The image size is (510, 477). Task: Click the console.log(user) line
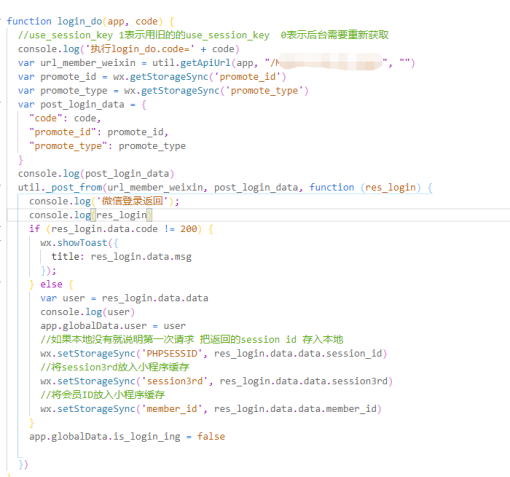pos(88,312)
